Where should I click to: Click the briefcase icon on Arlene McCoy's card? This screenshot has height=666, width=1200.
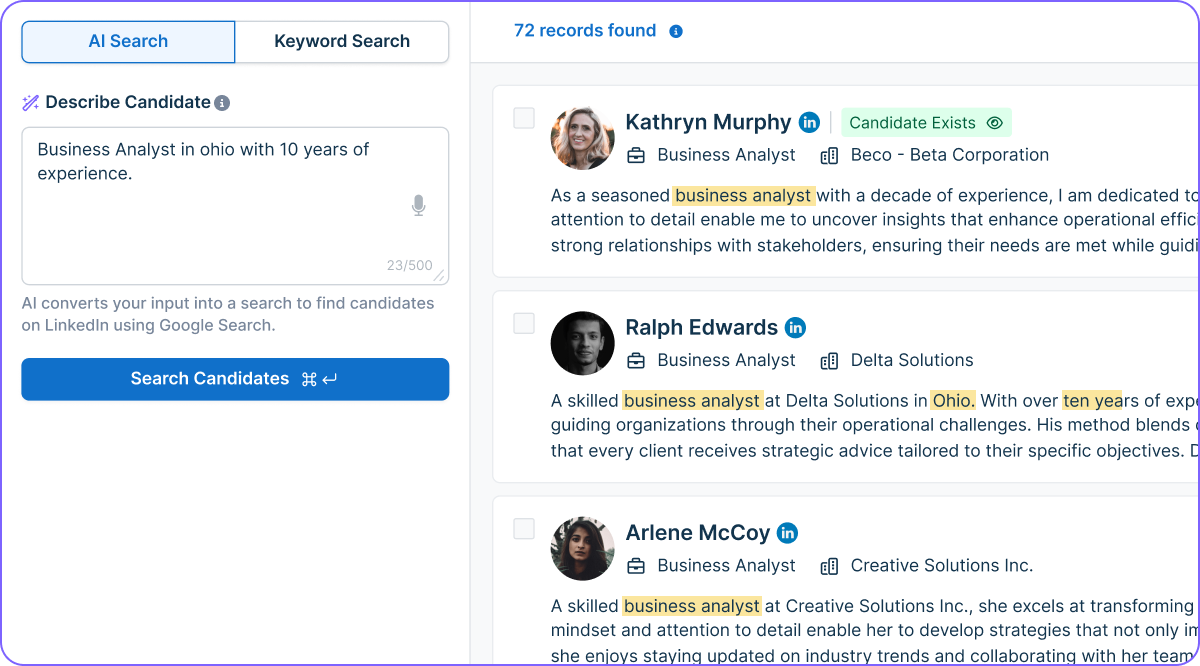pos(636,565)
